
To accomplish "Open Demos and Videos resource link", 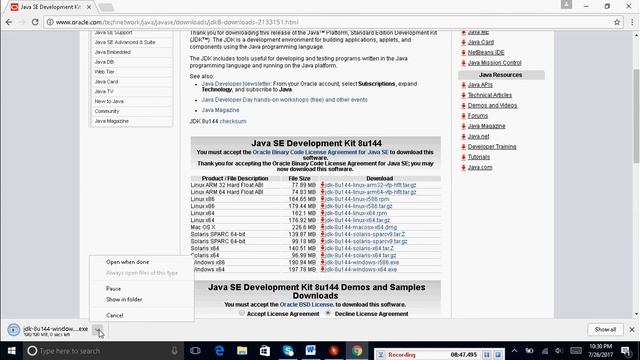I will pyautogui.click(x=492, y=105).
